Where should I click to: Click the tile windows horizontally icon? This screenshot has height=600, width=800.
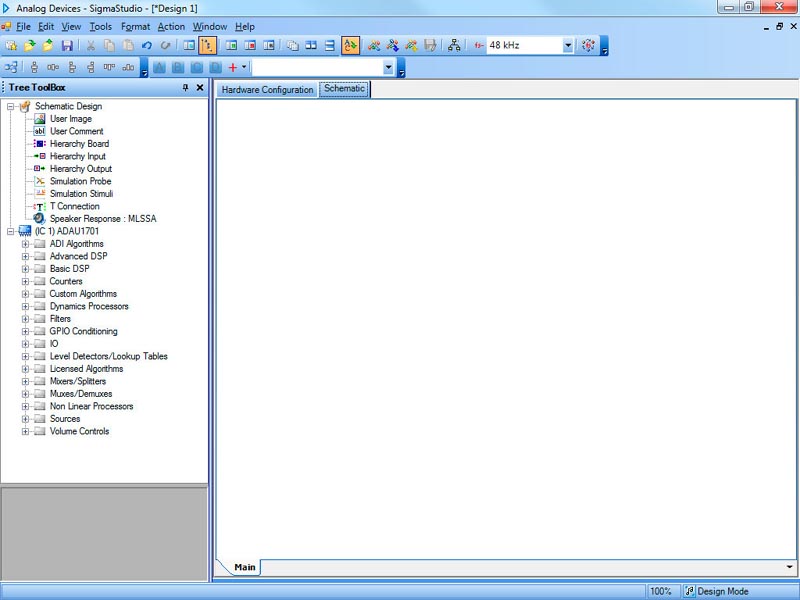coord(311,45)
